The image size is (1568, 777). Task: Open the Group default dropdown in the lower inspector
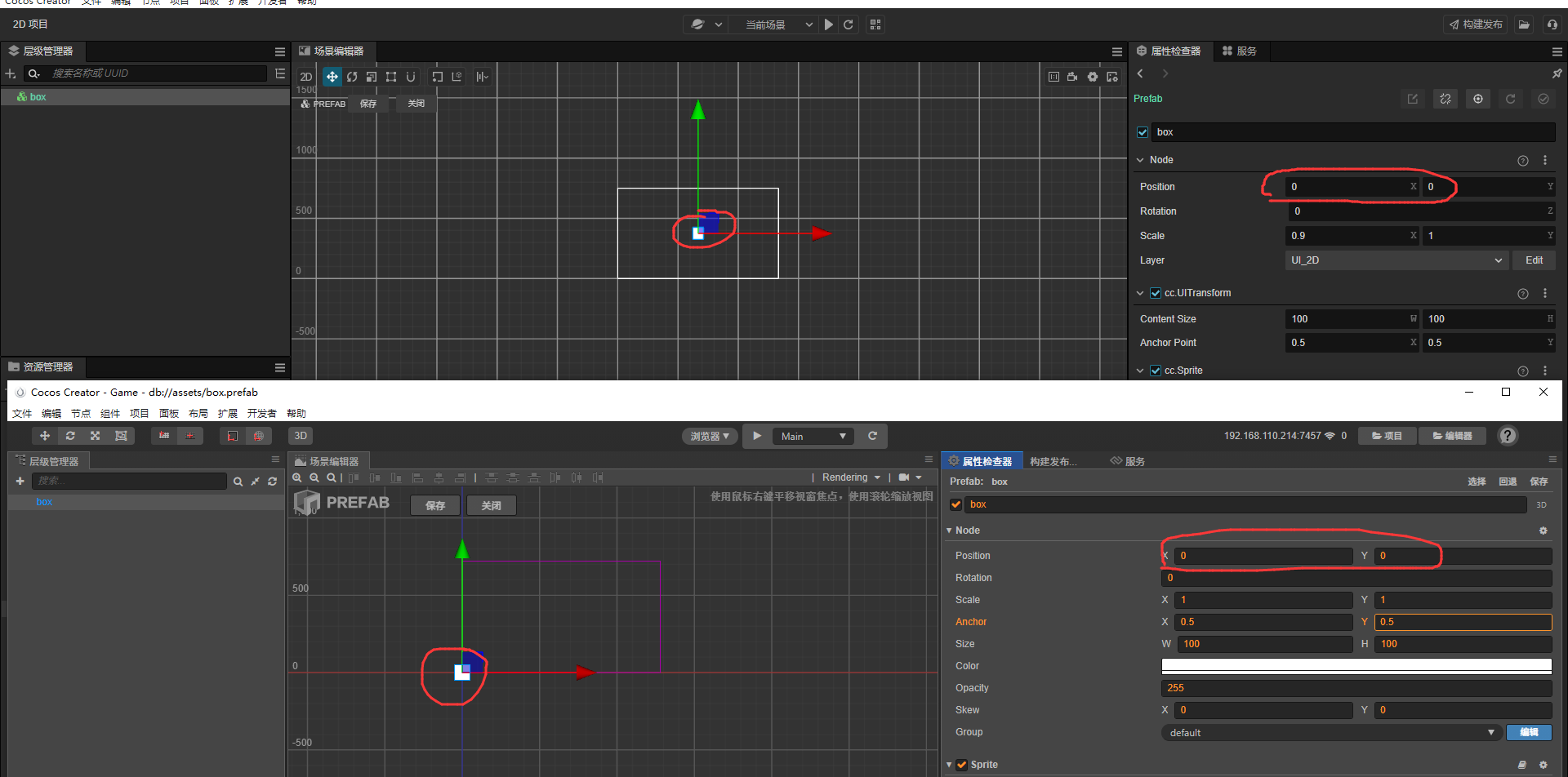tap(1332, 733)
